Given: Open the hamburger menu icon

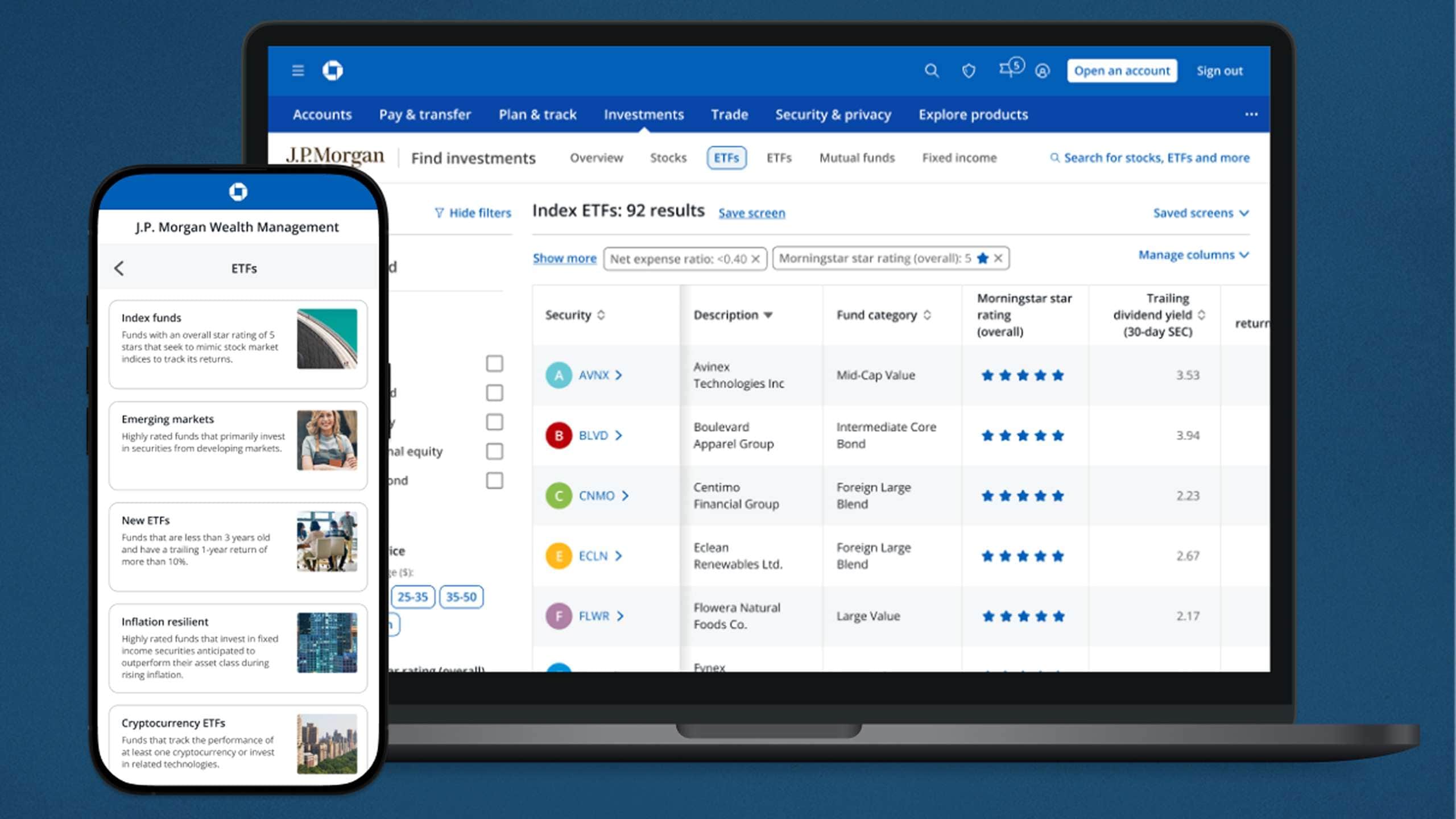Looking at the screenshot, I should pyautogui.click(x=297, y=71).
